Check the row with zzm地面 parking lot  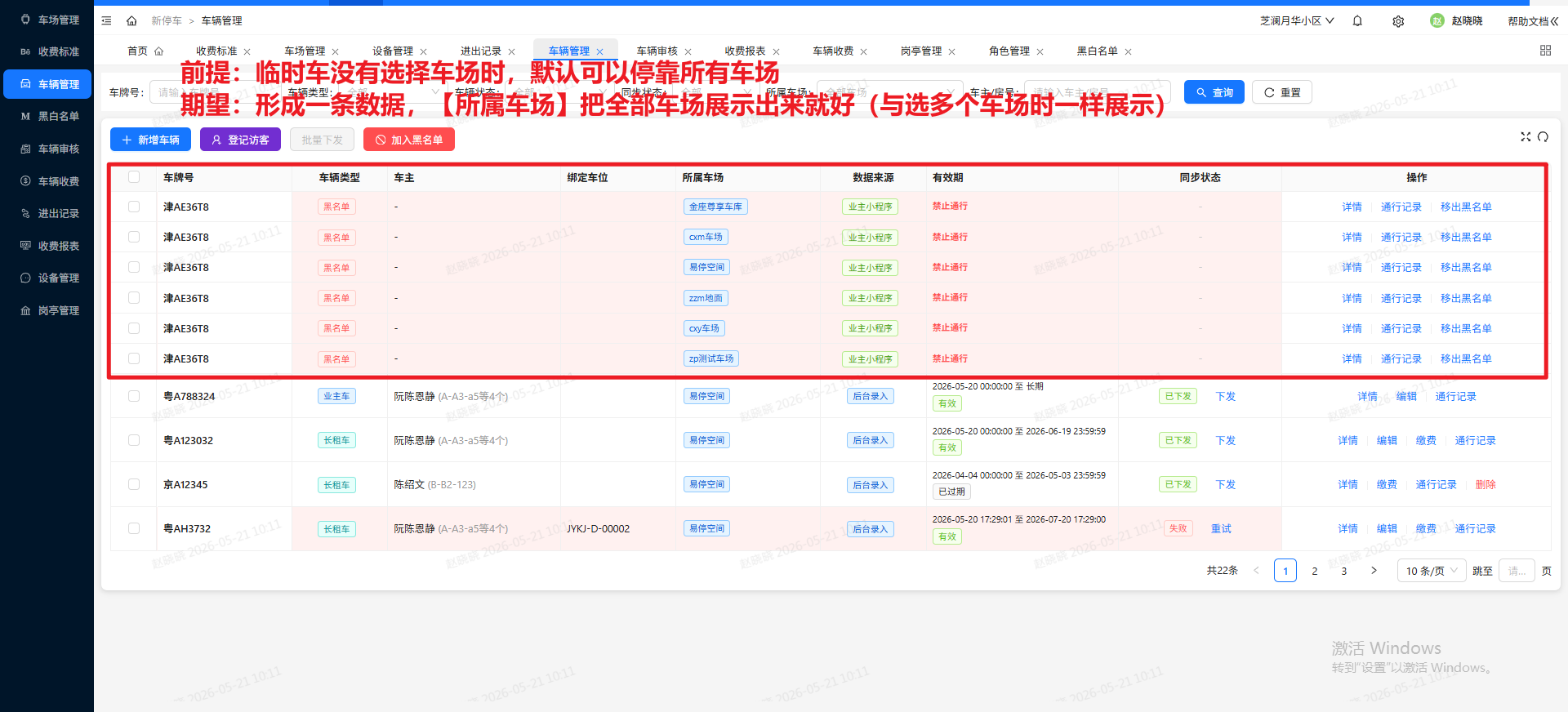(x=134, y=298)
